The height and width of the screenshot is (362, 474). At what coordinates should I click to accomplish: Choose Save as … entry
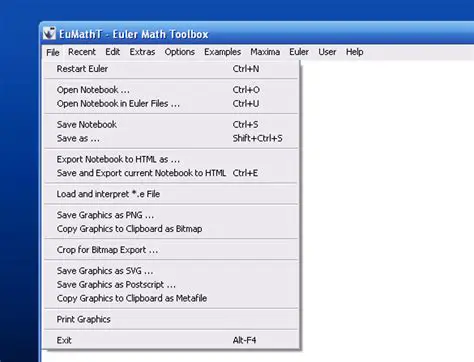pos(171,138)
